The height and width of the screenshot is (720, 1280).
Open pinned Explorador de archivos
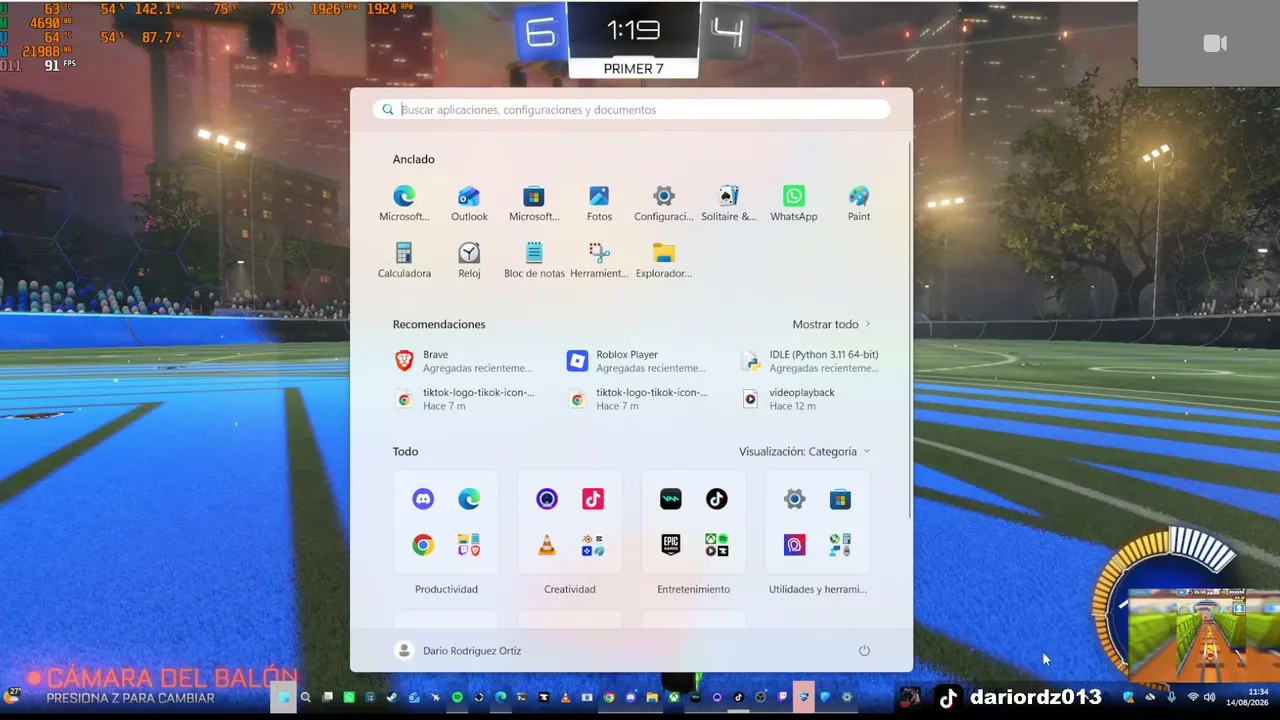[664, 260]
